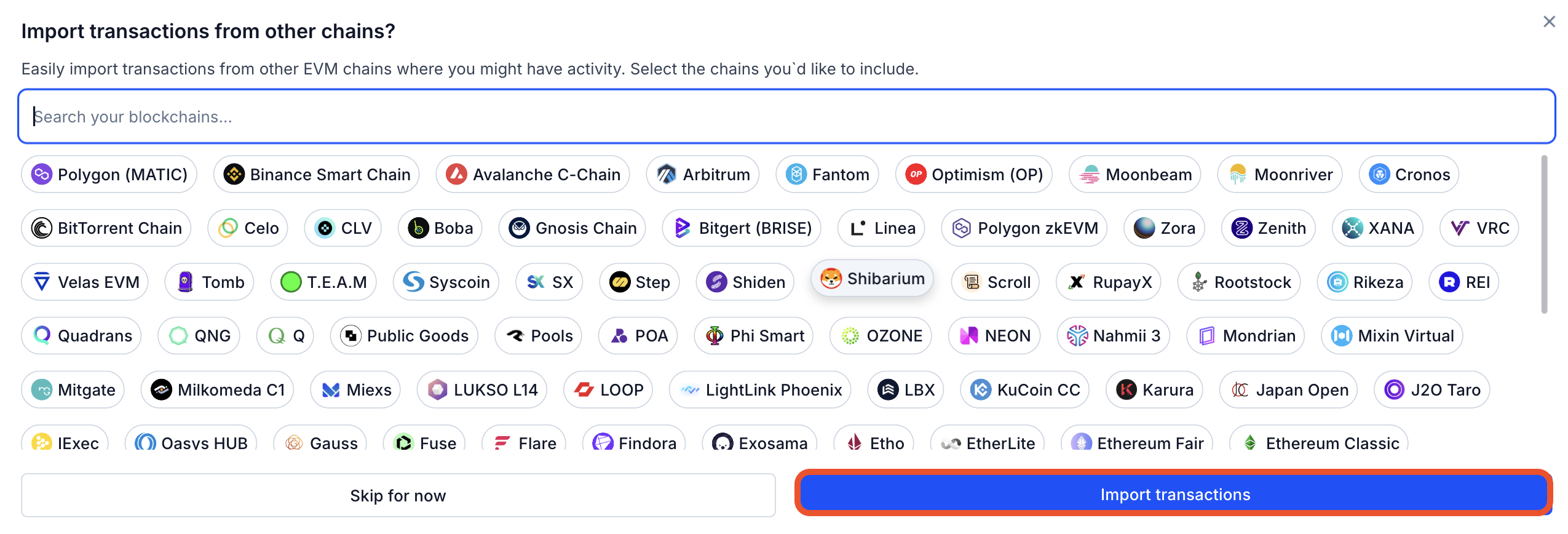Click the Binance Smart Chain logo
The height and width of the screenshot is (534, 1568).
(234, 175)
